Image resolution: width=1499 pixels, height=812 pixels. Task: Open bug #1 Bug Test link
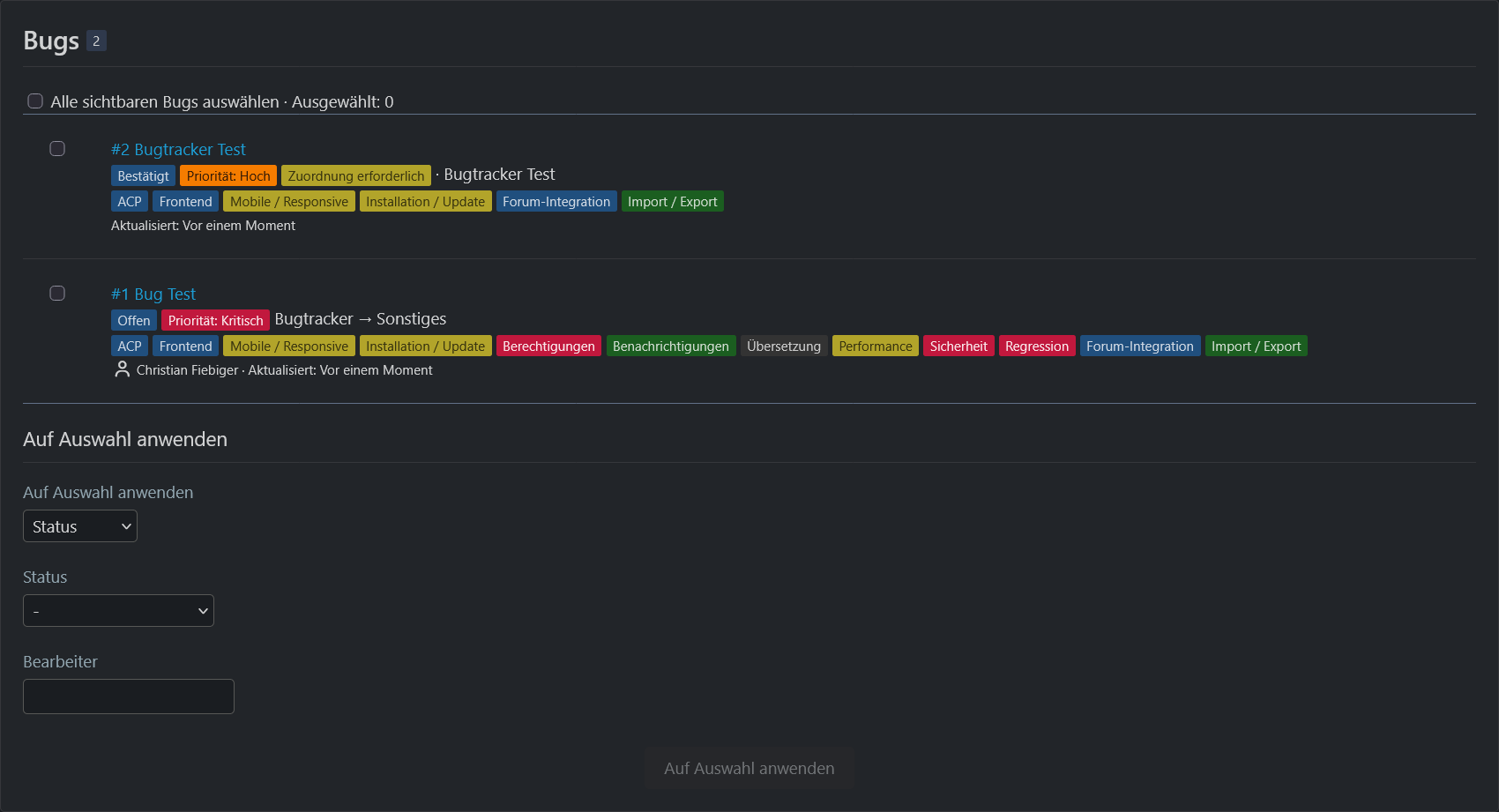[153, 294]
